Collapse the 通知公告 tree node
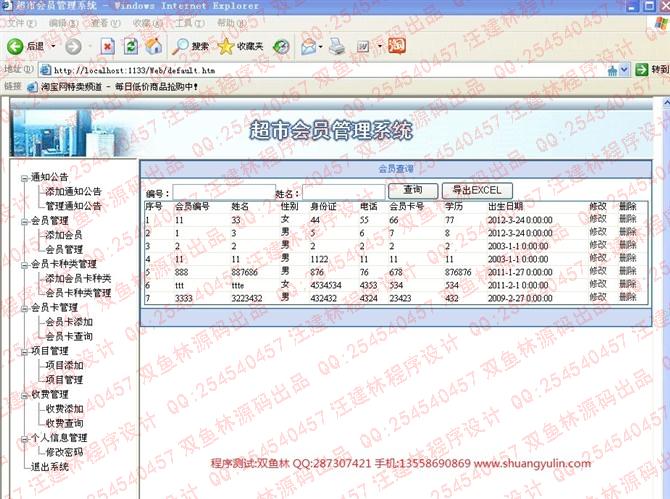Screen dimensions: 670x499 tap(25, 178)
